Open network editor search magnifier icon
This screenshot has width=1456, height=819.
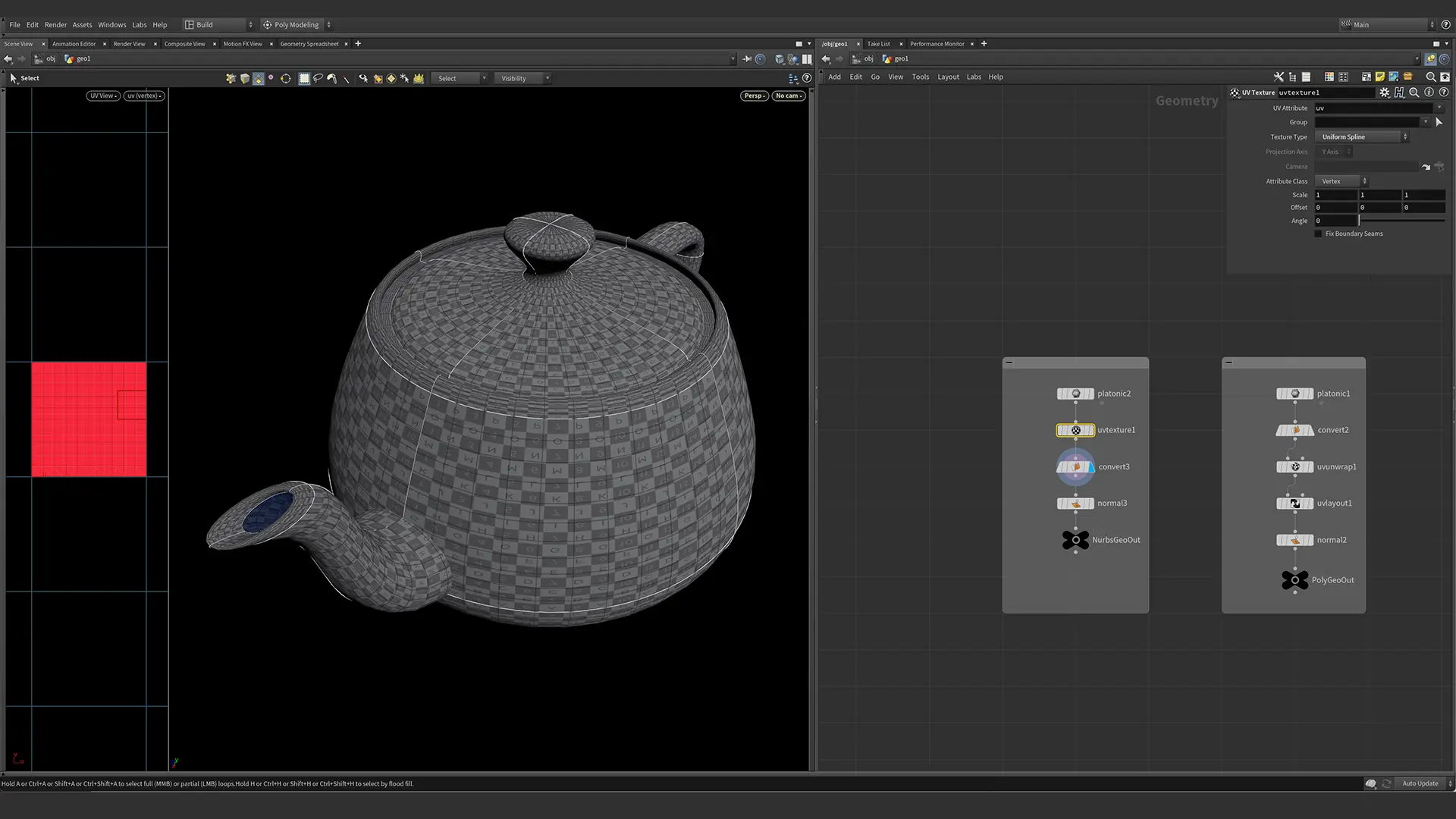[1431, 77]
